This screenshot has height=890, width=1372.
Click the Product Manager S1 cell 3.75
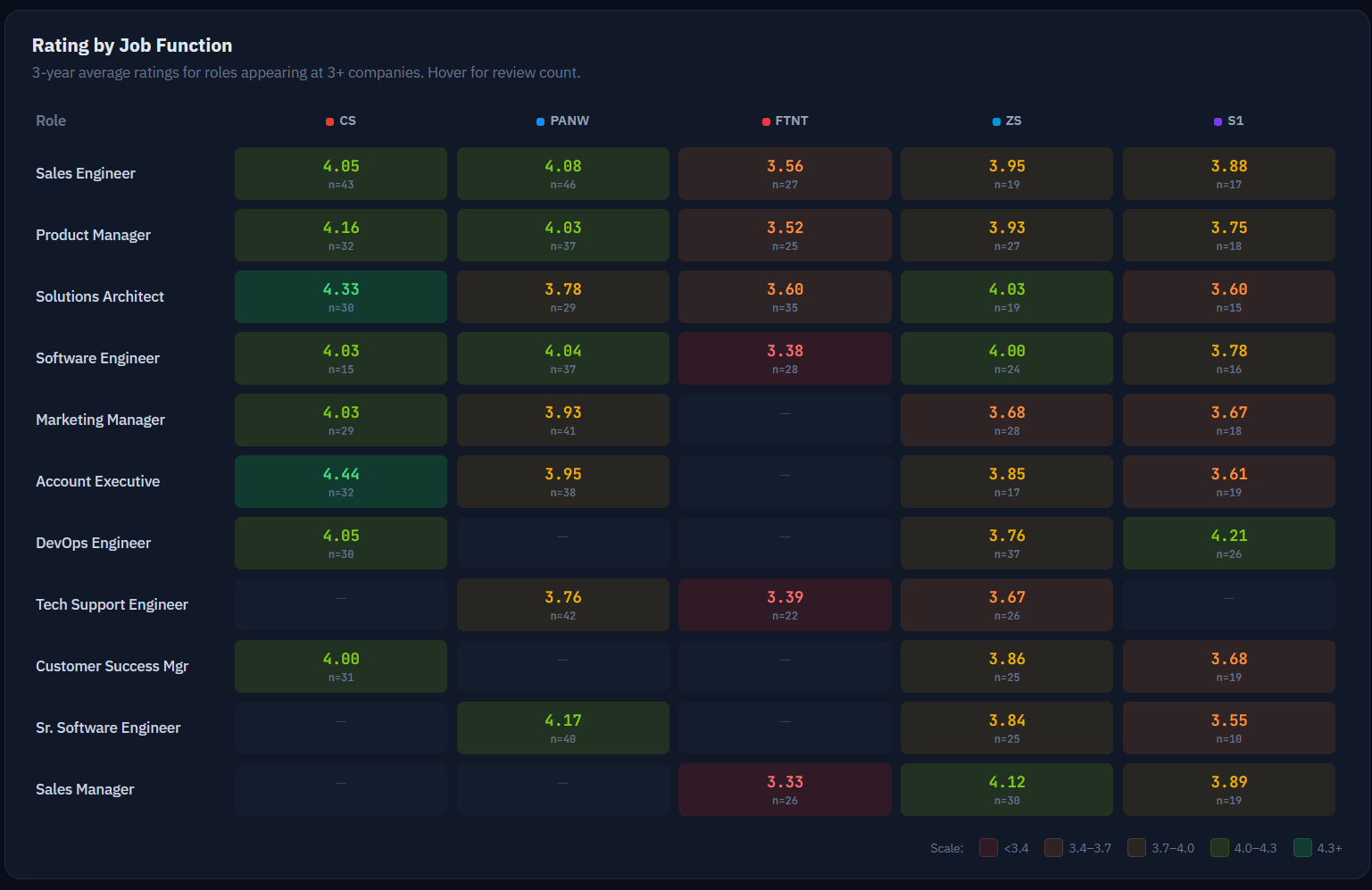pyautogui.click(x=1229, y=235)
